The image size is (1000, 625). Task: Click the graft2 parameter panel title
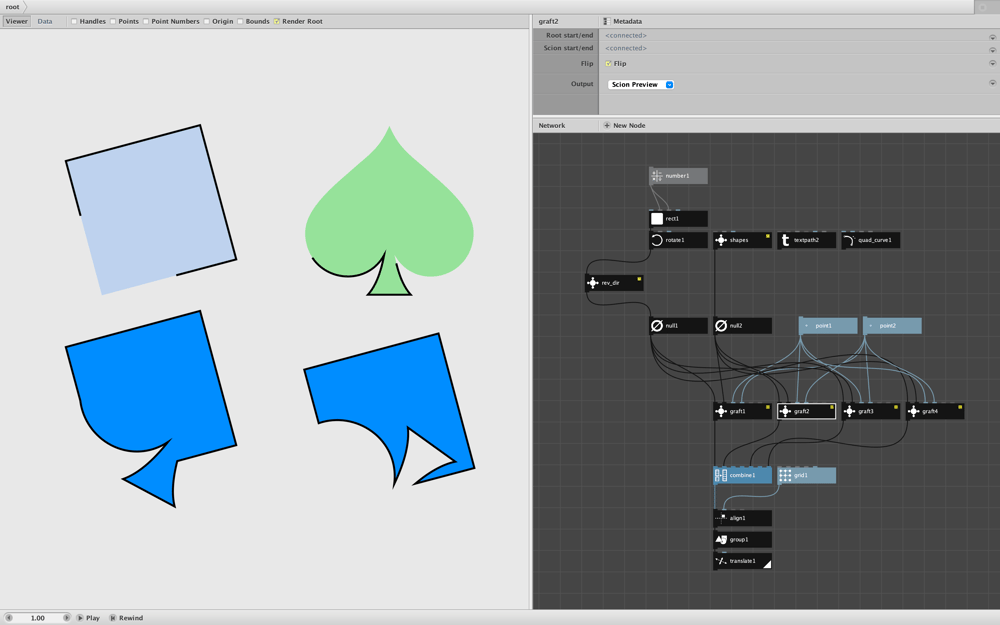click(x=548, y=22)
